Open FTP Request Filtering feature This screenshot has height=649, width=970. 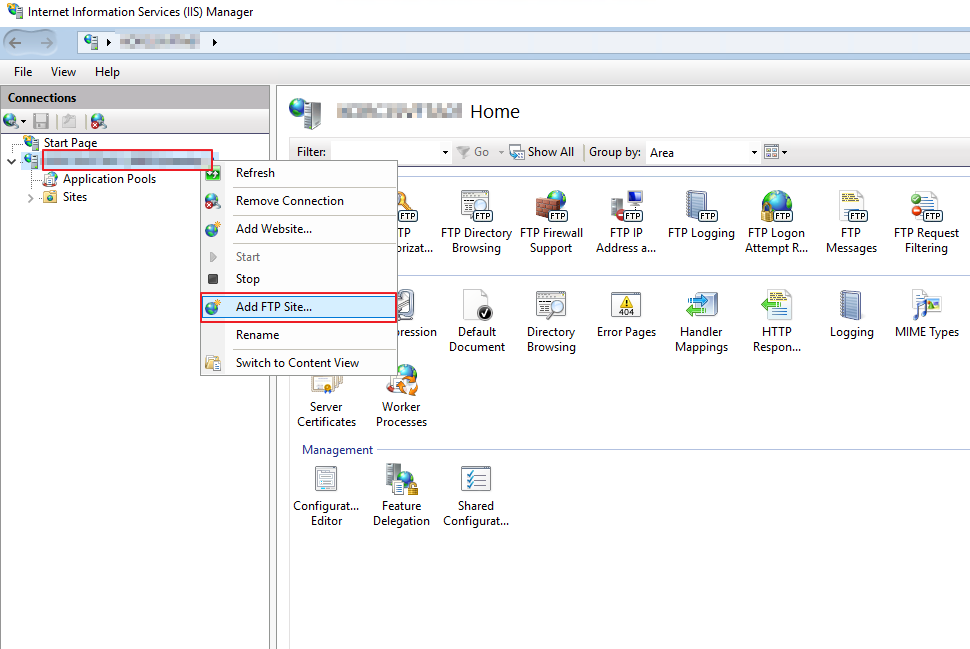[x=926, y=221]
